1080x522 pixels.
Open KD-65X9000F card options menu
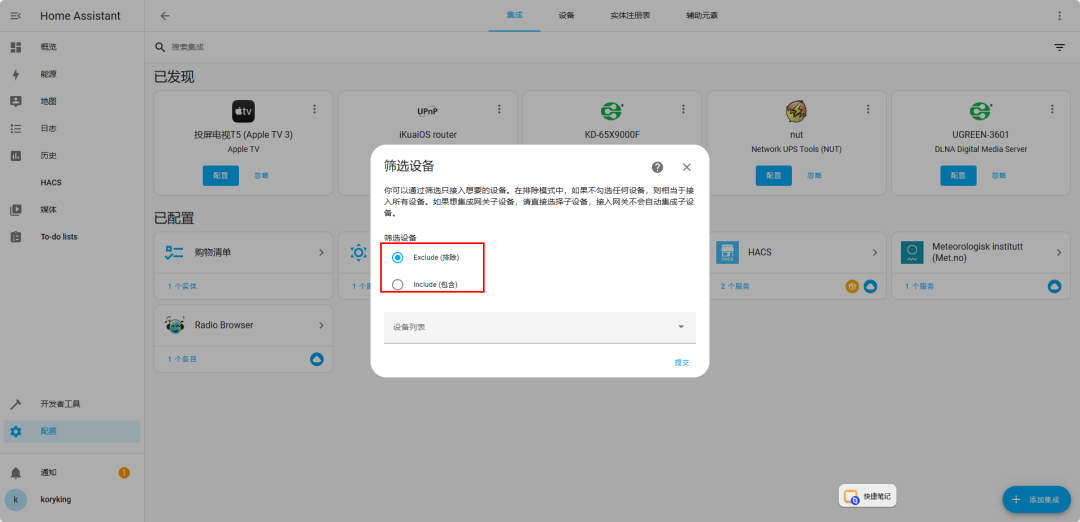coord(683,109)
